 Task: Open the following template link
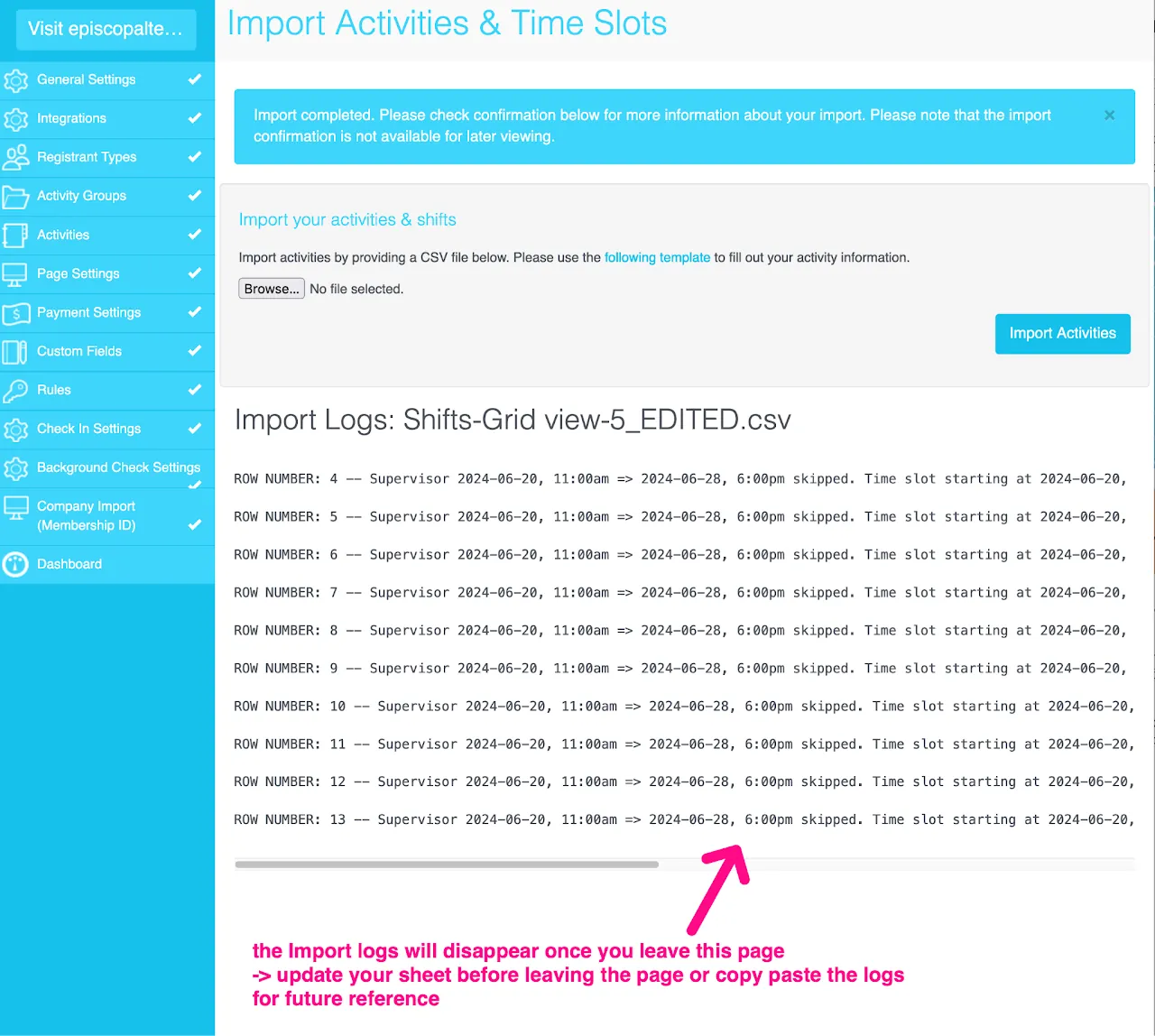click(x=657, y=258)
